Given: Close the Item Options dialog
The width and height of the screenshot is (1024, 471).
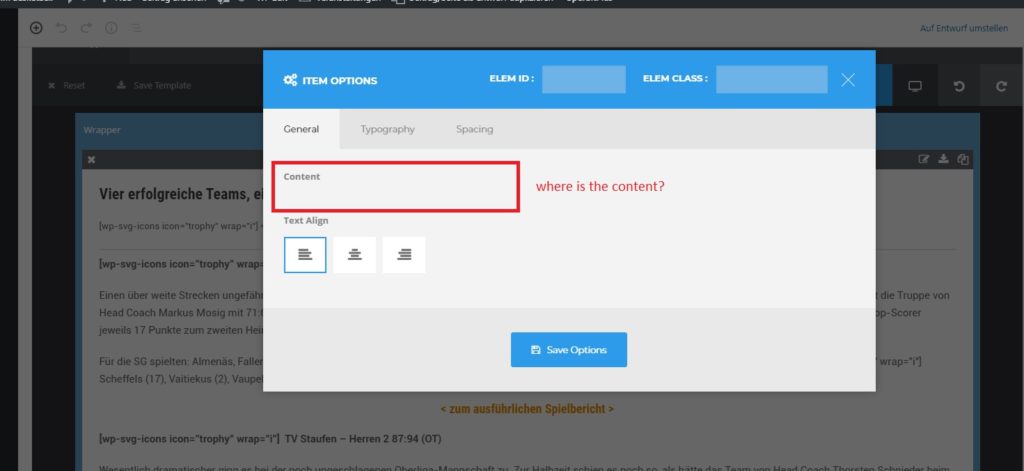Looking at the screenshot, I should tap(848, 79).
